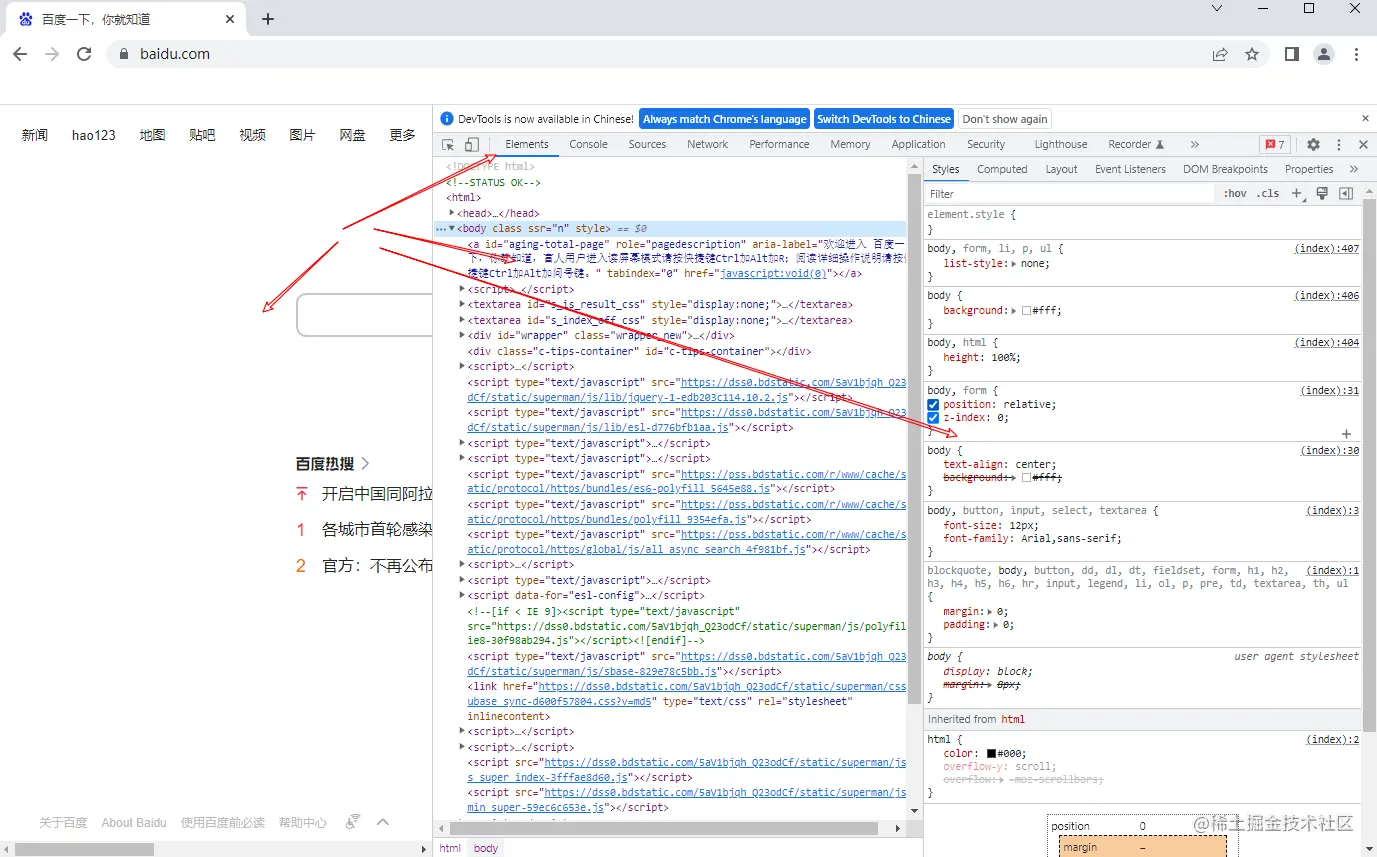Toggle the computed styles sidebar icon

(1346, 194)
